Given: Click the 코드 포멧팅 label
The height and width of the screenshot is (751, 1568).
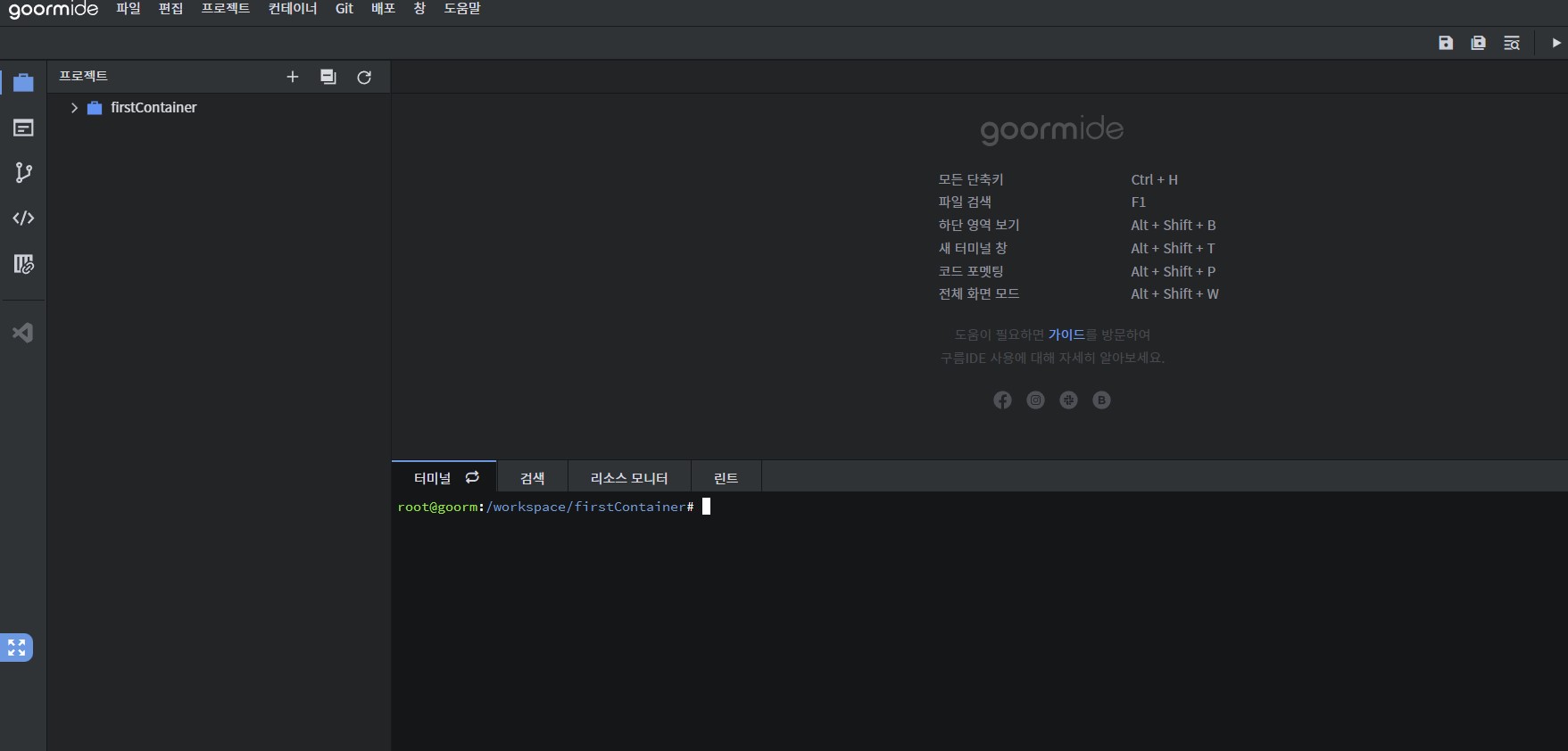Looking at the screenshot, I should pos(971,271).
